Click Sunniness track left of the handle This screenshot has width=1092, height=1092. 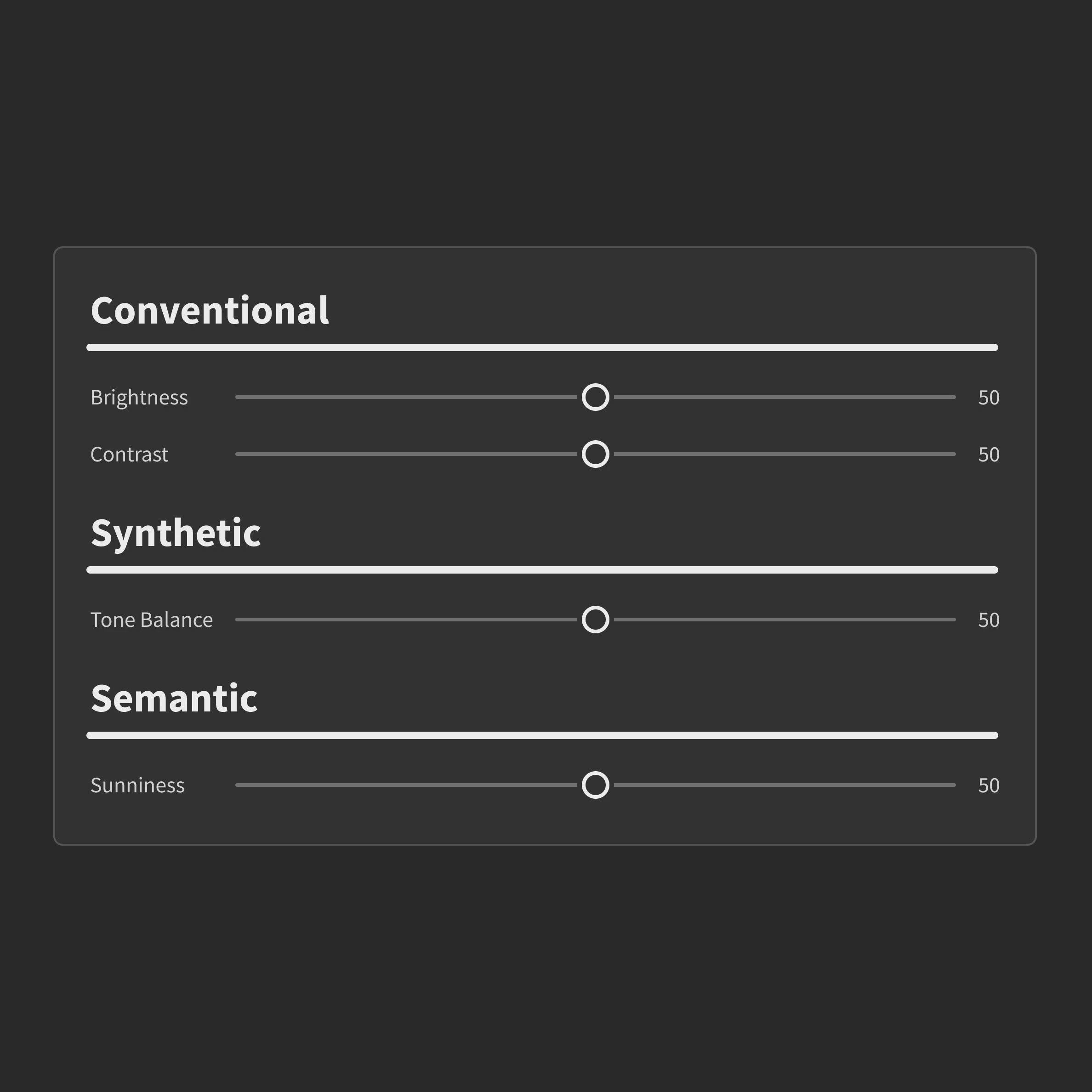click(x=407, y=785)
